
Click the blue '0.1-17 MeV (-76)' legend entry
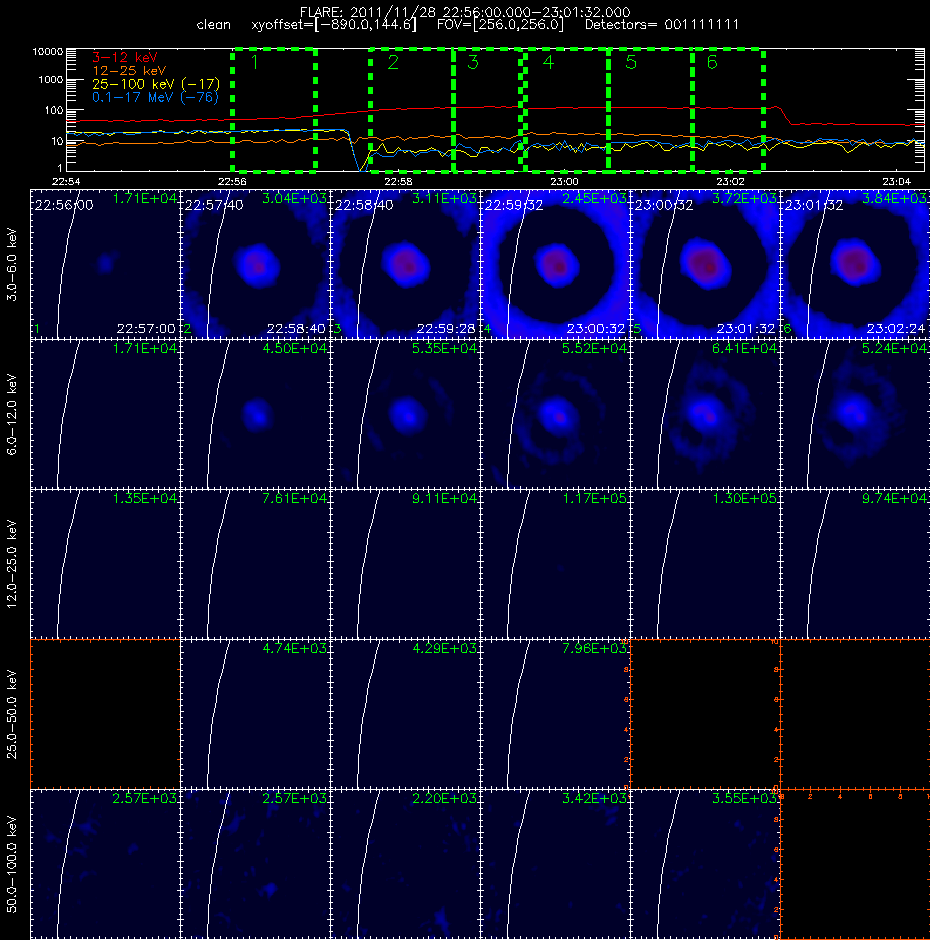155,97
